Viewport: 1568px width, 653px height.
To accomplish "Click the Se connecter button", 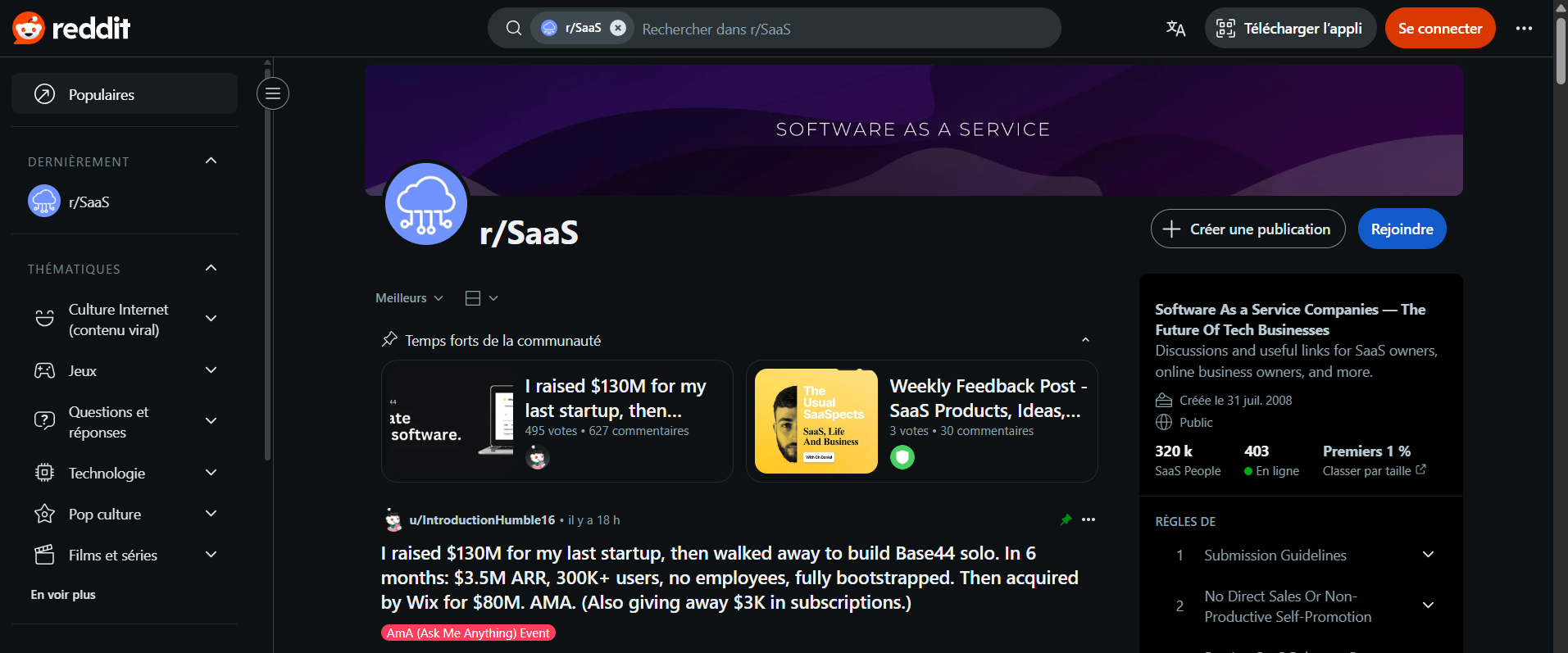I will click(1439, 27).
